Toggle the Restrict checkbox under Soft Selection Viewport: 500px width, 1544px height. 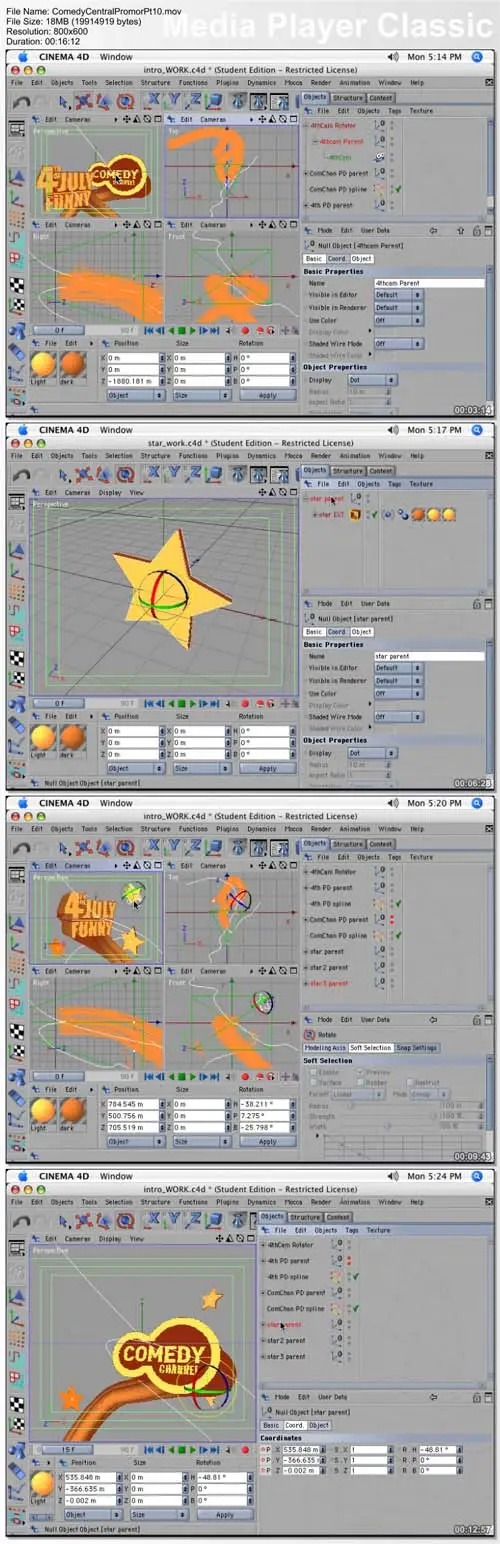pyautogui.click(x=410, y=1081)
